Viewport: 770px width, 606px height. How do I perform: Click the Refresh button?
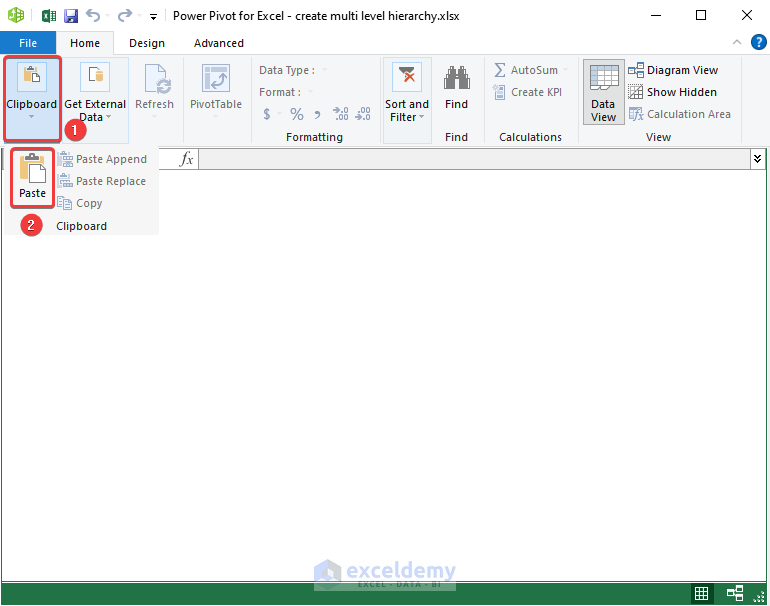pyautogui.click(x=154, y=91)
